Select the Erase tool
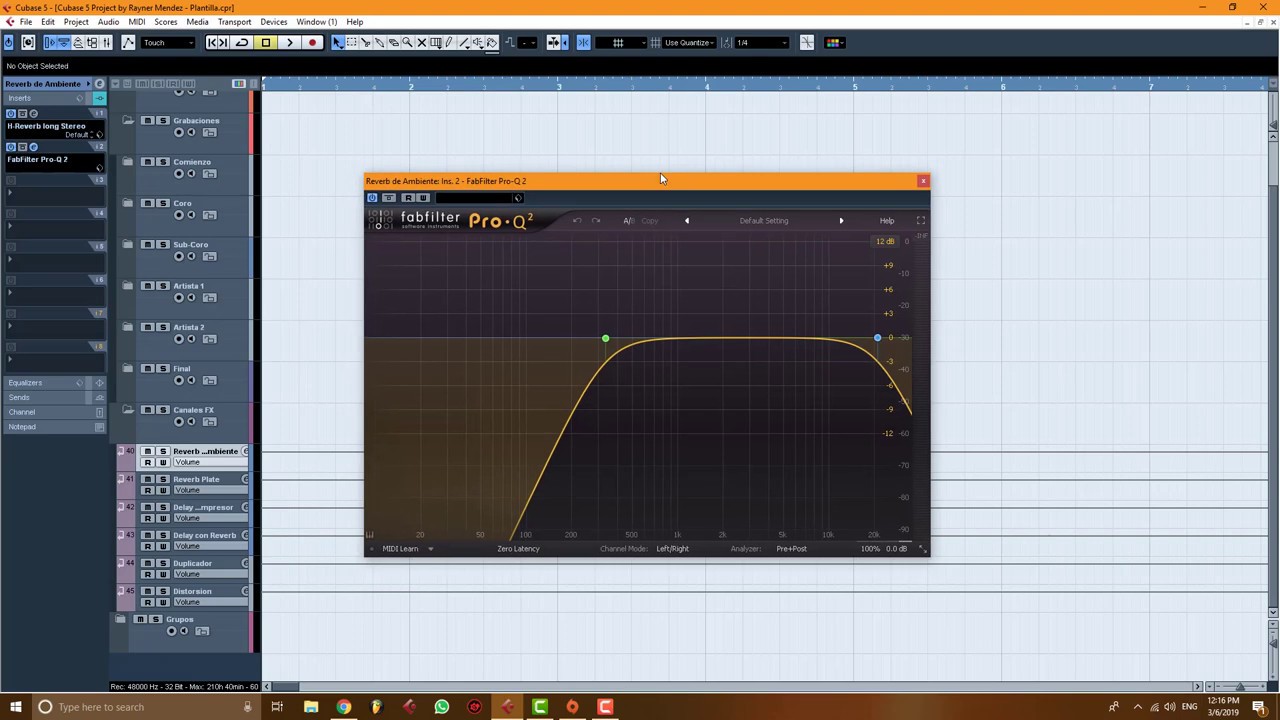1280x720 pixels. click(x=393, y=42)
